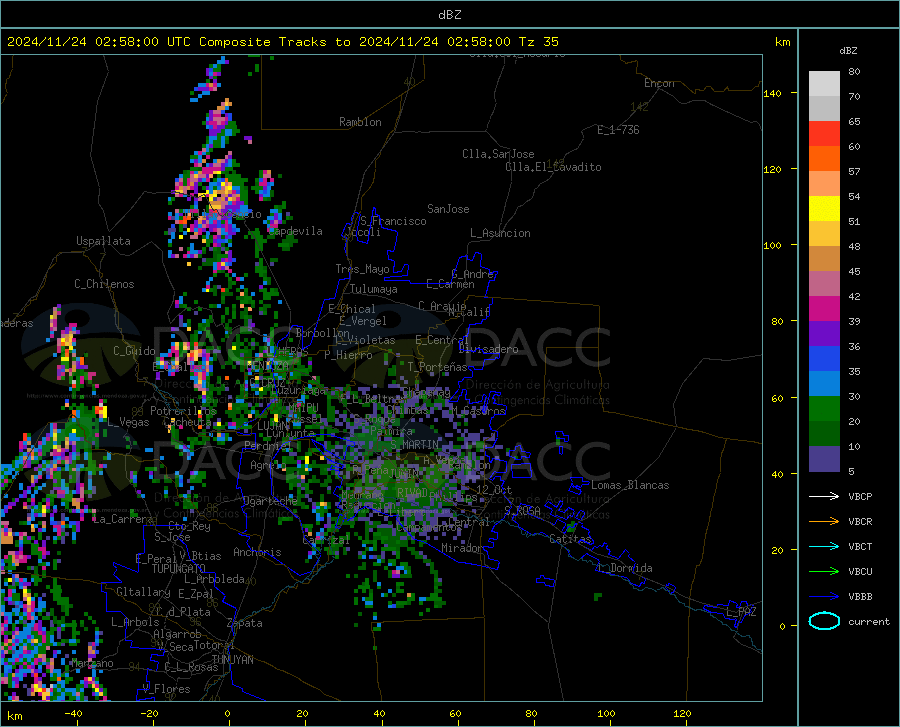Pick the red 60-65 dBZ swatch
Viewport: 900px width, 727px height.
tap(824, 134)
